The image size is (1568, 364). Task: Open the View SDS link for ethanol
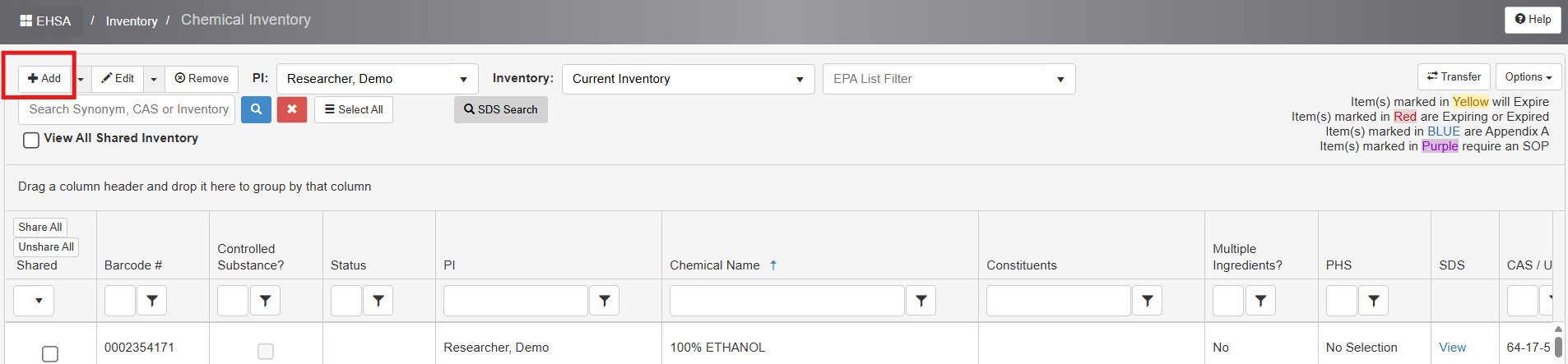pyautogui.click(x=1452, y=348)
